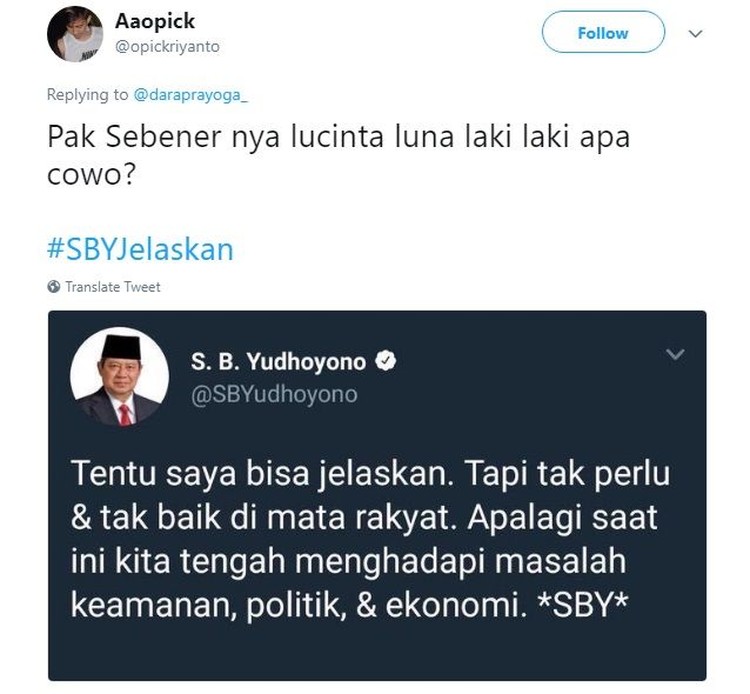The width and height of the screenshot is (750, 694).
Task: Open the embedded dark tweet image
Action: [x=377, y=496]
